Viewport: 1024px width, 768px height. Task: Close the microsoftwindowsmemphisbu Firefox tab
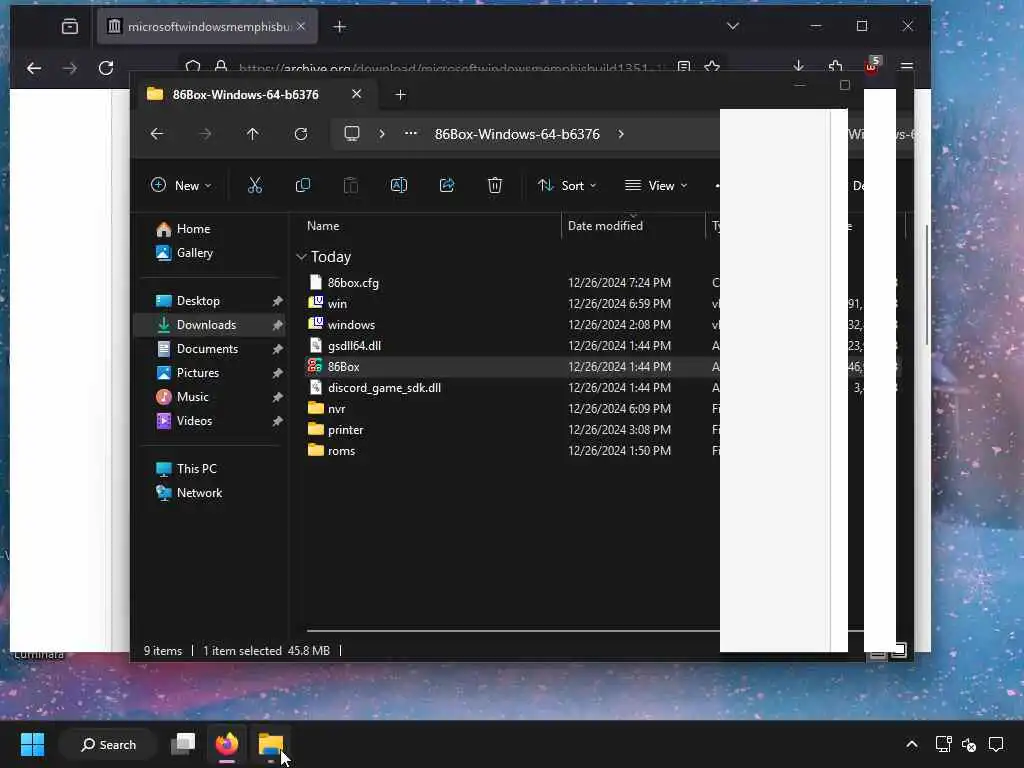[301, 26]
